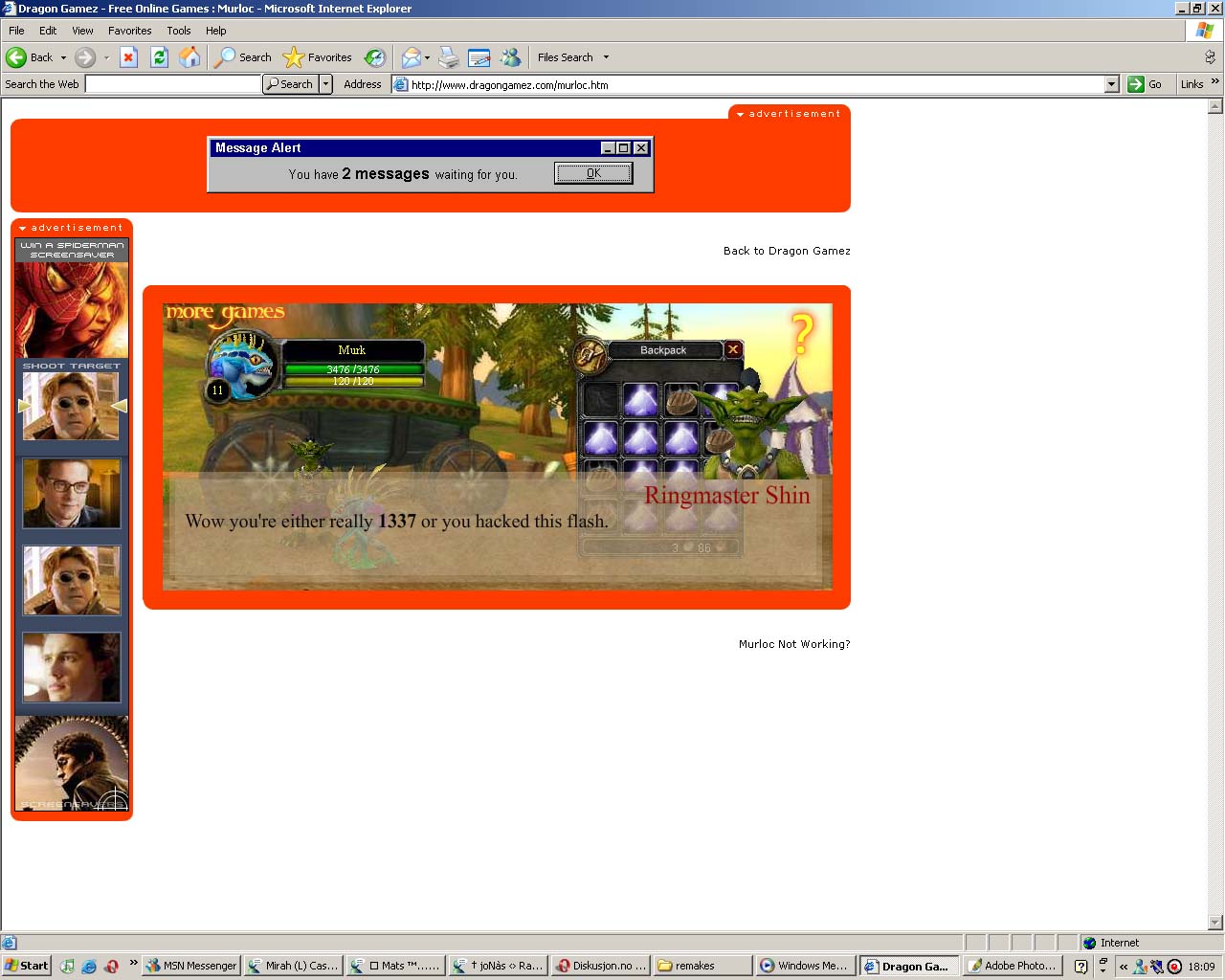Click the yellow question mark in game
Viewport: 1225px width, 980px height.
click(x=802, y=335)
